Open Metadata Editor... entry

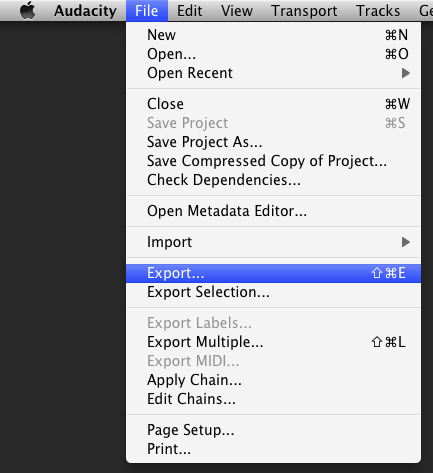click(x=273, y=211)
